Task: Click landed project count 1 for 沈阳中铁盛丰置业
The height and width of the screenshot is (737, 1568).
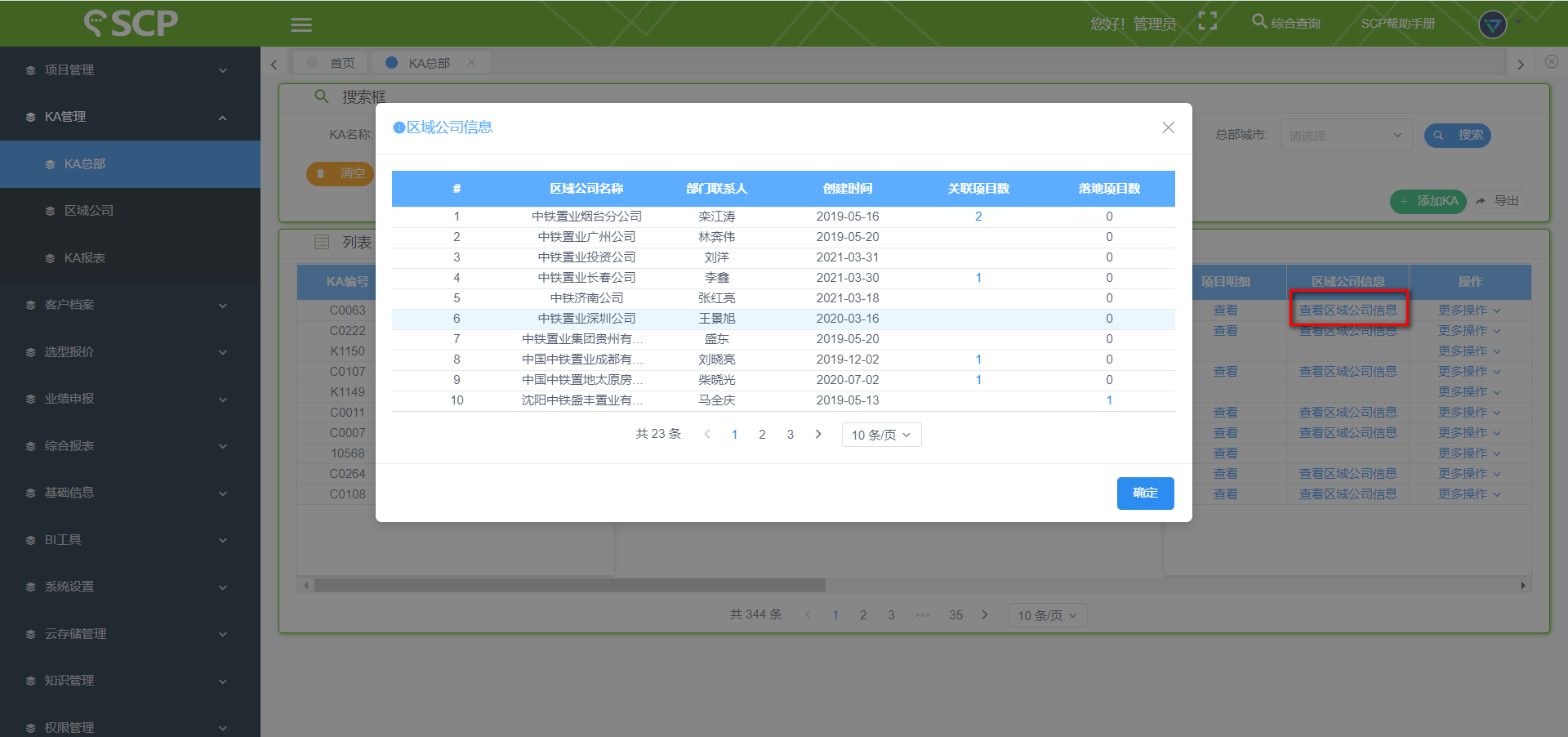Action: click(x=1109, y=400)
